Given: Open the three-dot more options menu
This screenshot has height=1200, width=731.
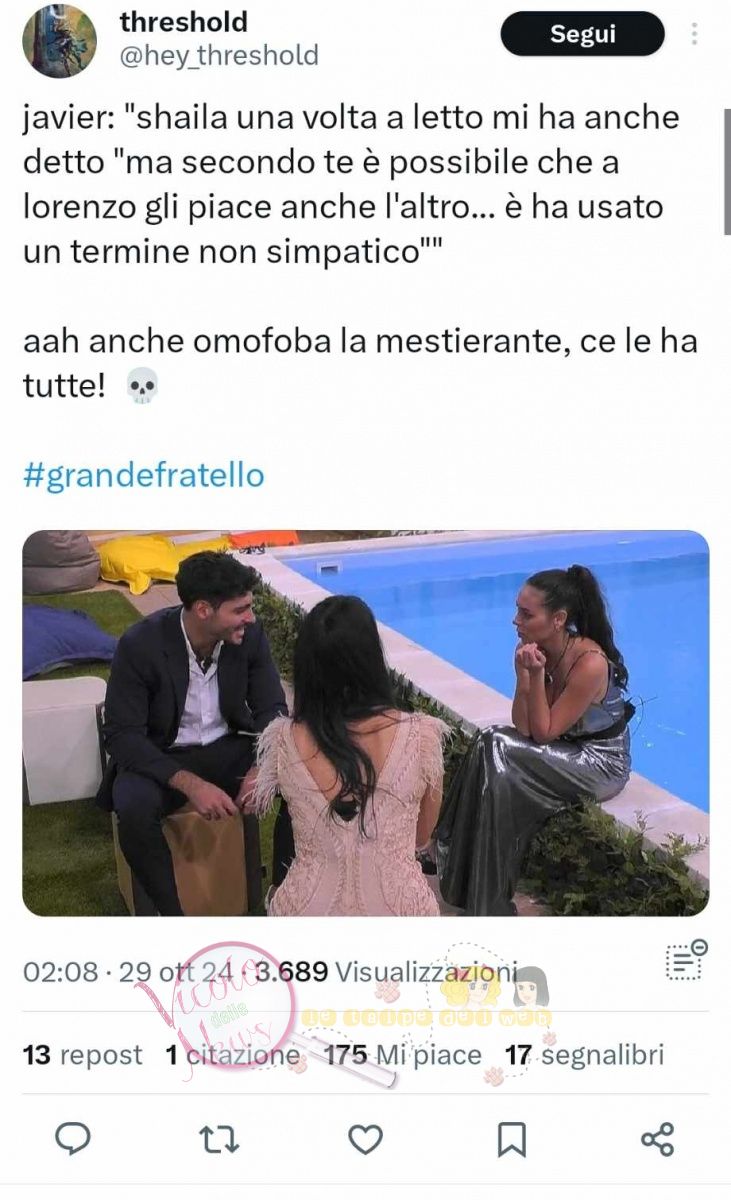Looking at the screenshot, I should [694, 34].
